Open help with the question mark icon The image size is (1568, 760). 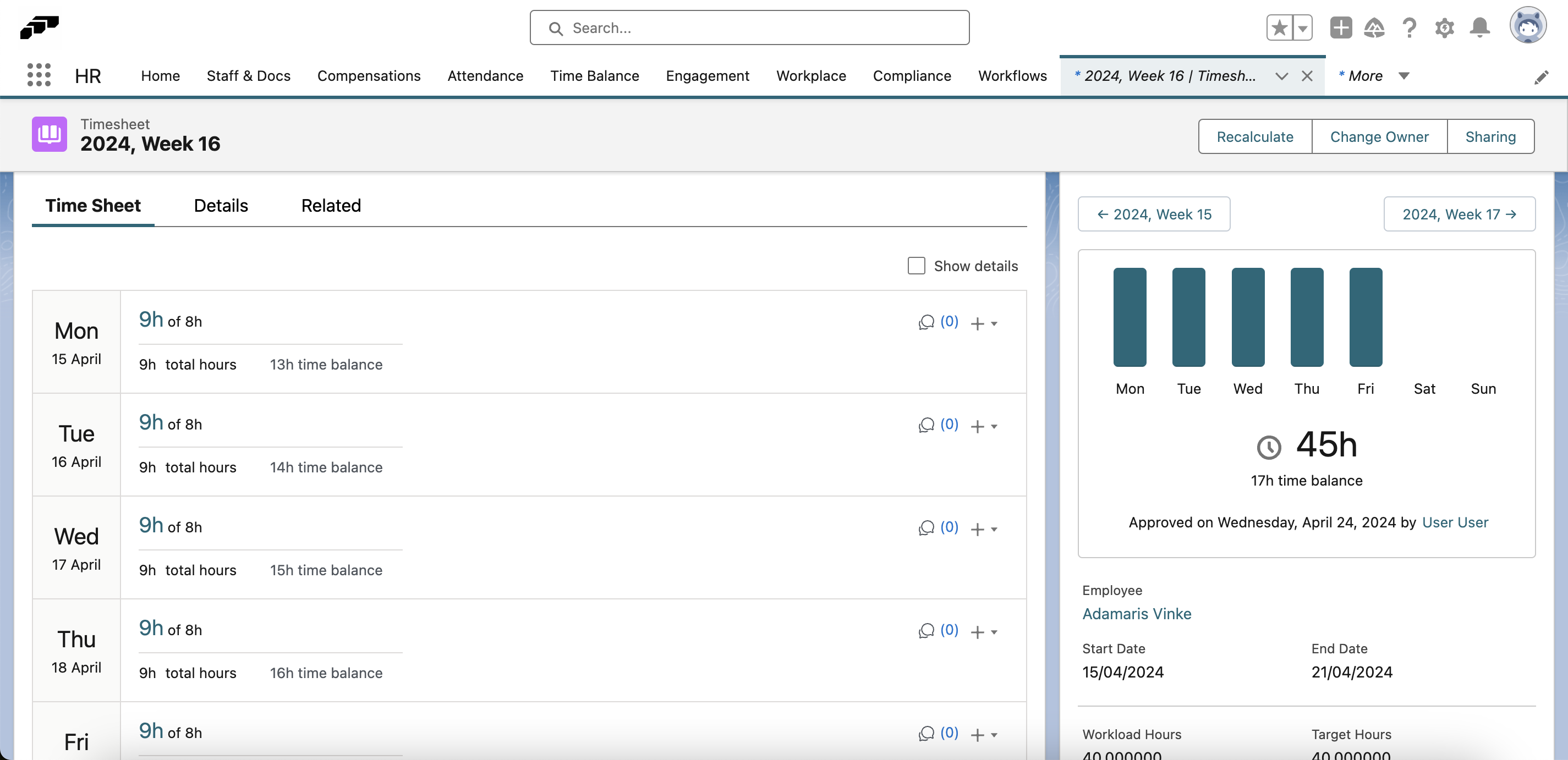pyautogui.click(x=1410, y=27)
